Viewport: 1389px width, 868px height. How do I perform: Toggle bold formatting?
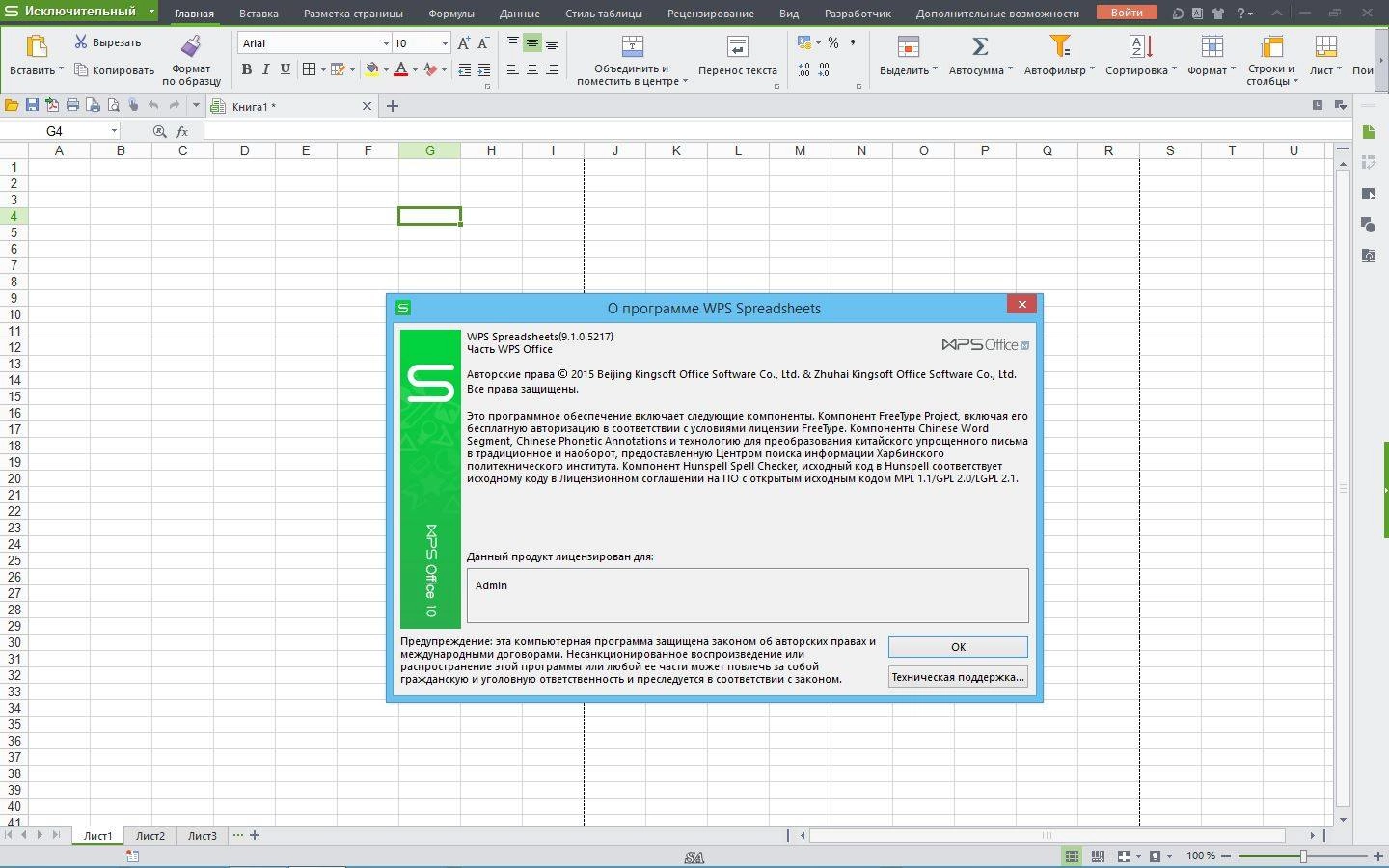tap(246, 69)
